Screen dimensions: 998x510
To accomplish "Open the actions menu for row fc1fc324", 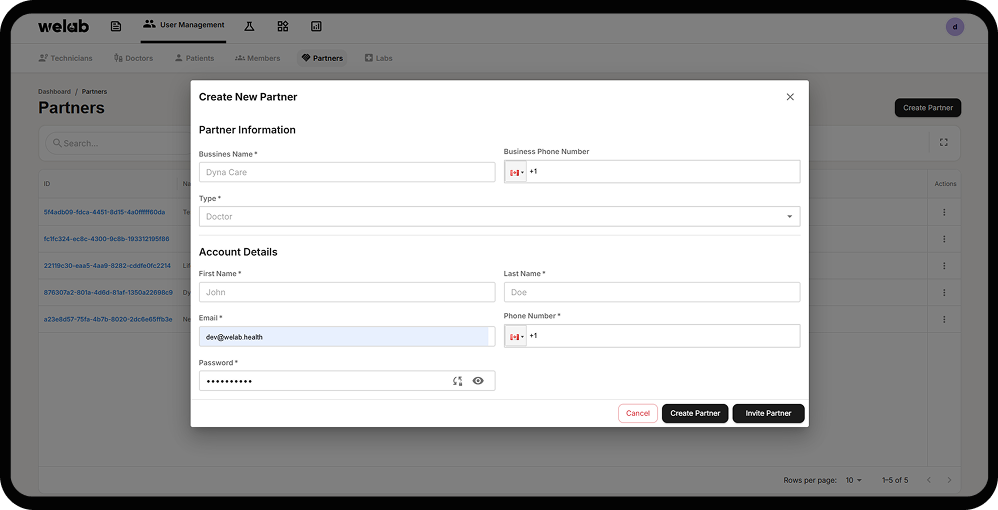I will (944, 239).
